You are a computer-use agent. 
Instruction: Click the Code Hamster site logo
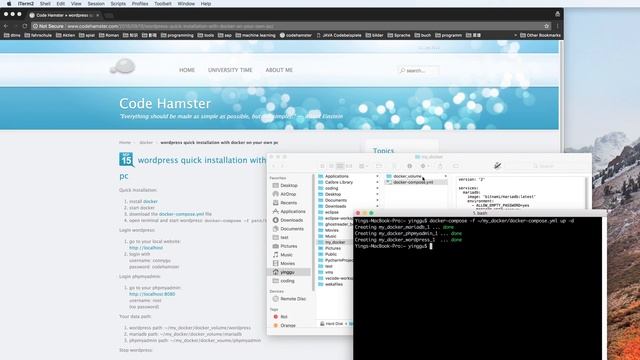122,66
